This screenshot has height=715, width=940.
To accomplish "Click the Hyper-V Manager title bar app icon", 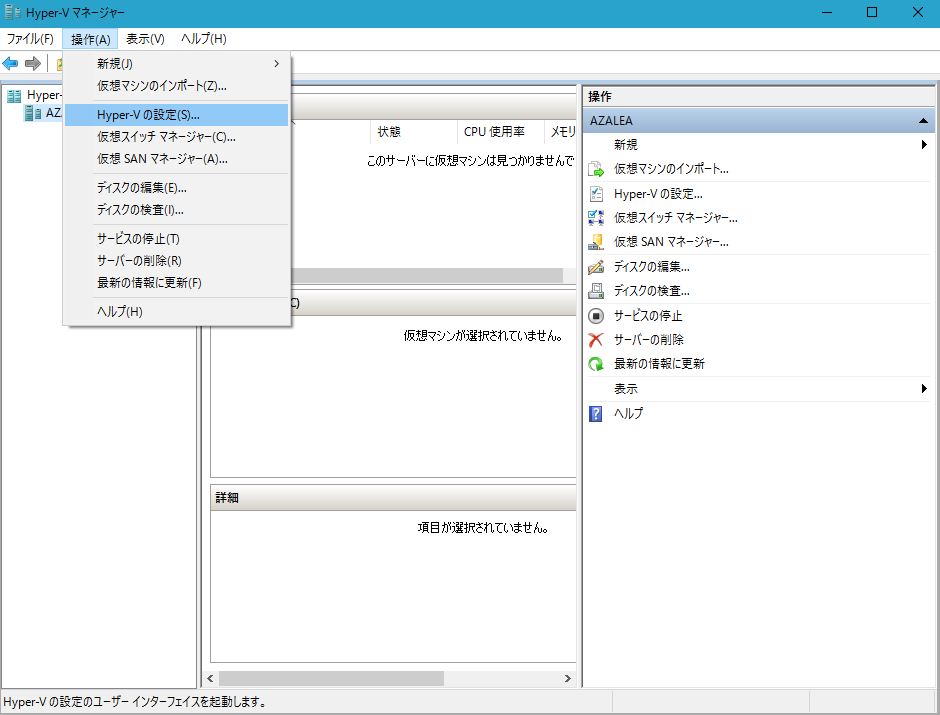I will pos(12,12).
